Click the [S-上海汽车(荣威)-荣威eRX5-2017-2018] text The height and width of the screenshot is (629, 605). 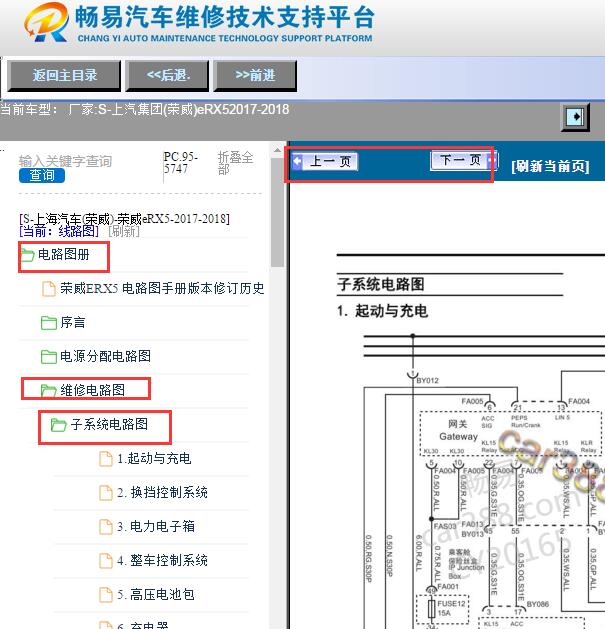(124, 219)
